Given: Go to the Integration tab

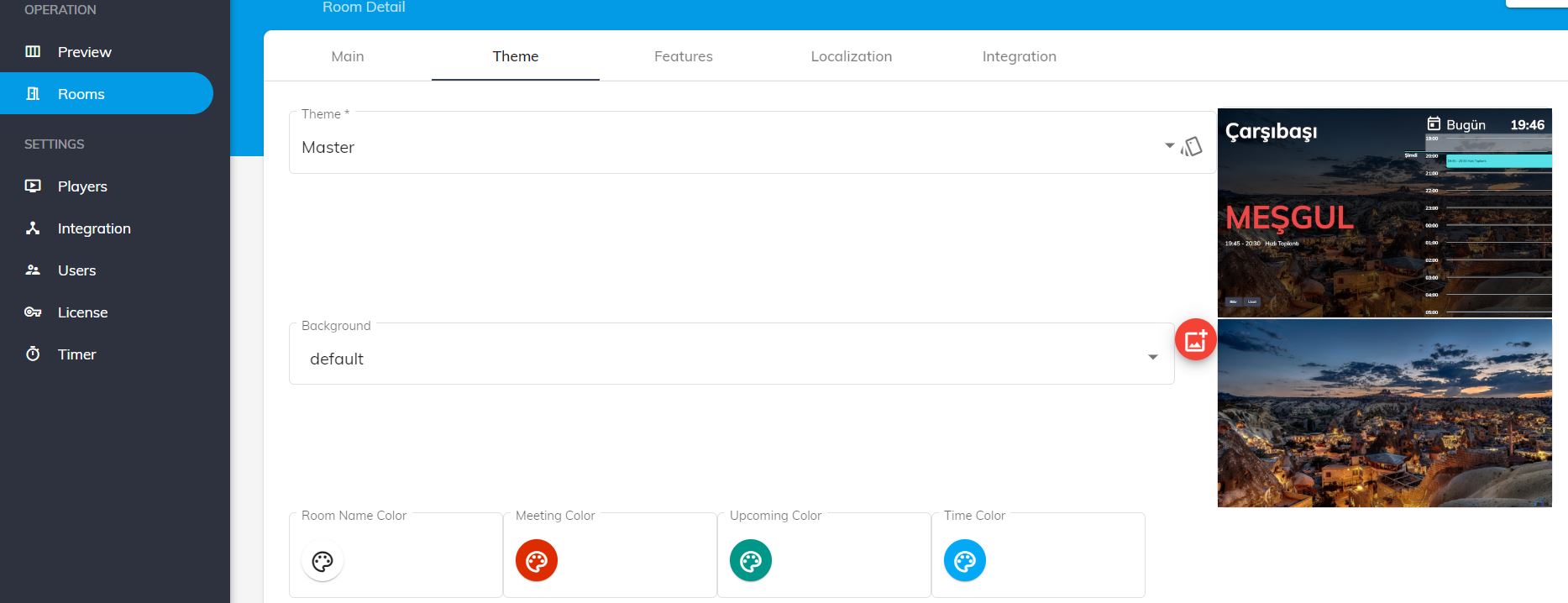Looking at the screenshot, I should 1019,56.
